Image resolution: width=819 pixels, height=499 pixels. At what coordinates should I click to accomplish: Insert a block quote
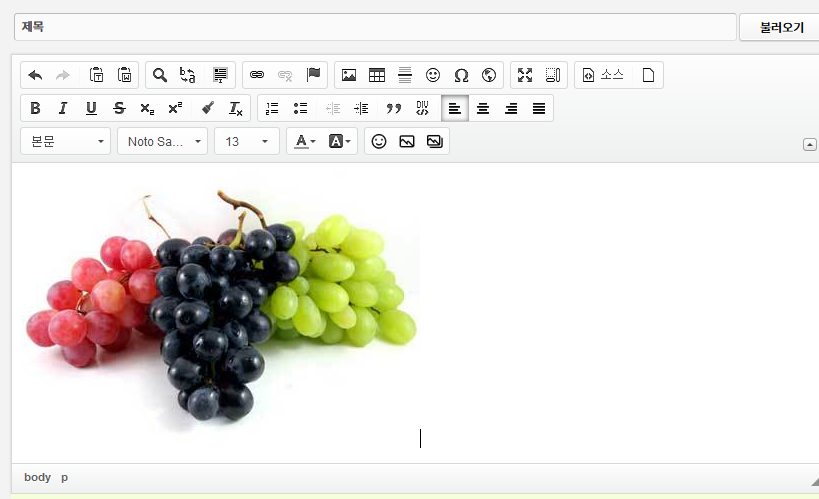coord(394,108)
